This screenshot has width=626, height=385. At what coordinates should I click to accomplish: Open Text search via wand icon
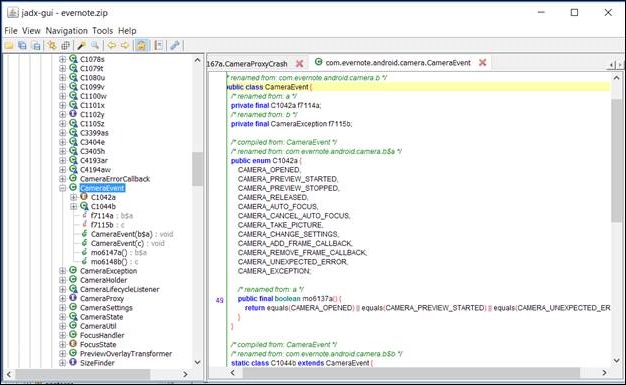pos(81,46)
